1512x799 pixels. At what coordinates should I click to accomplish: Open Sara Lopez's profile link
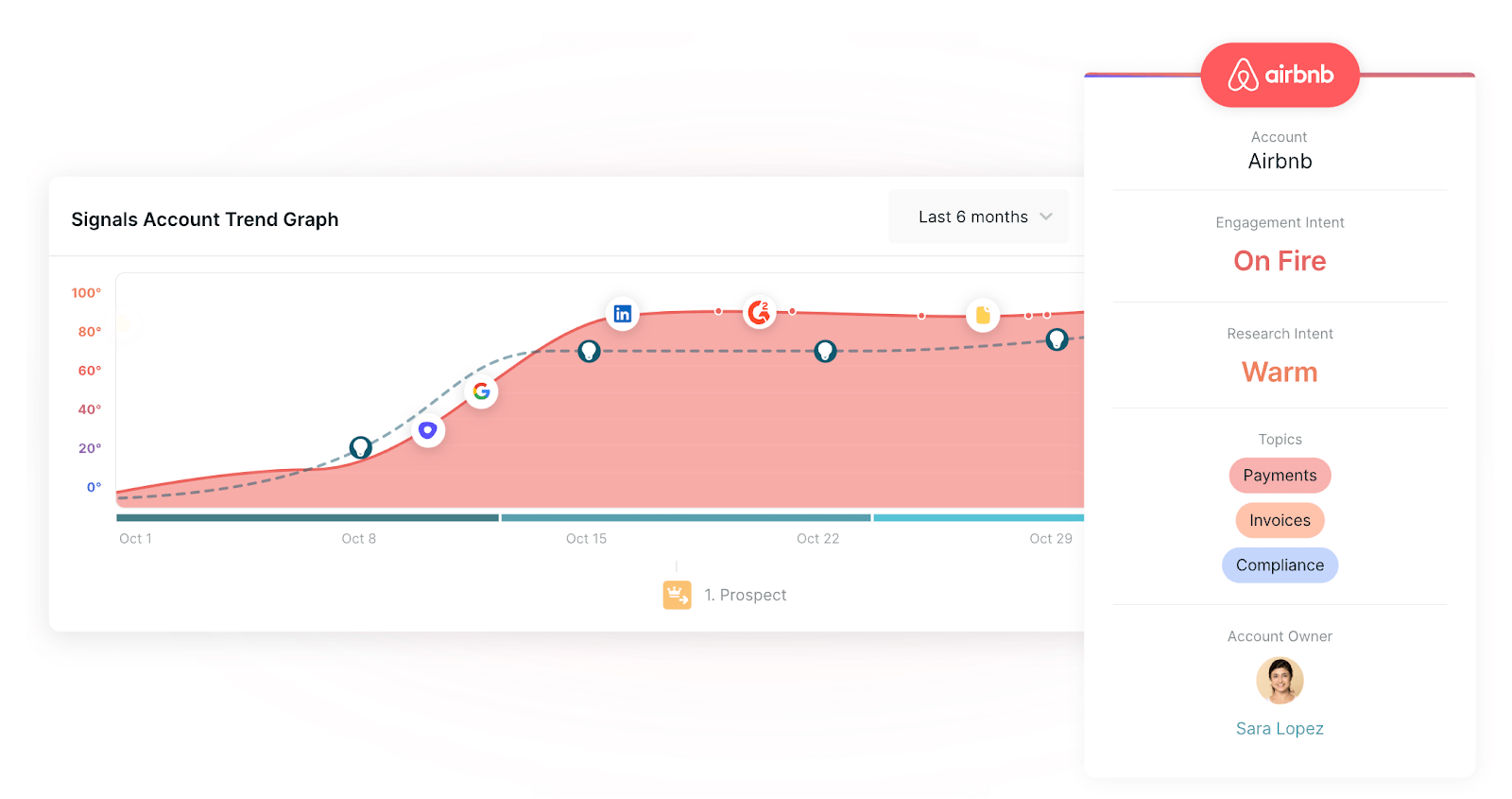(1280, 728)
